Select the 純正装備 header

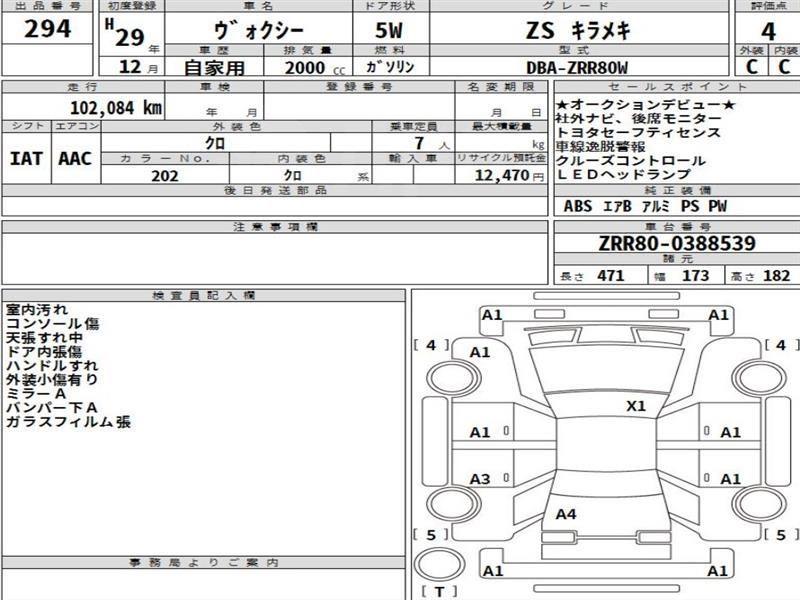pyautogui.click(x=678, y=190)
